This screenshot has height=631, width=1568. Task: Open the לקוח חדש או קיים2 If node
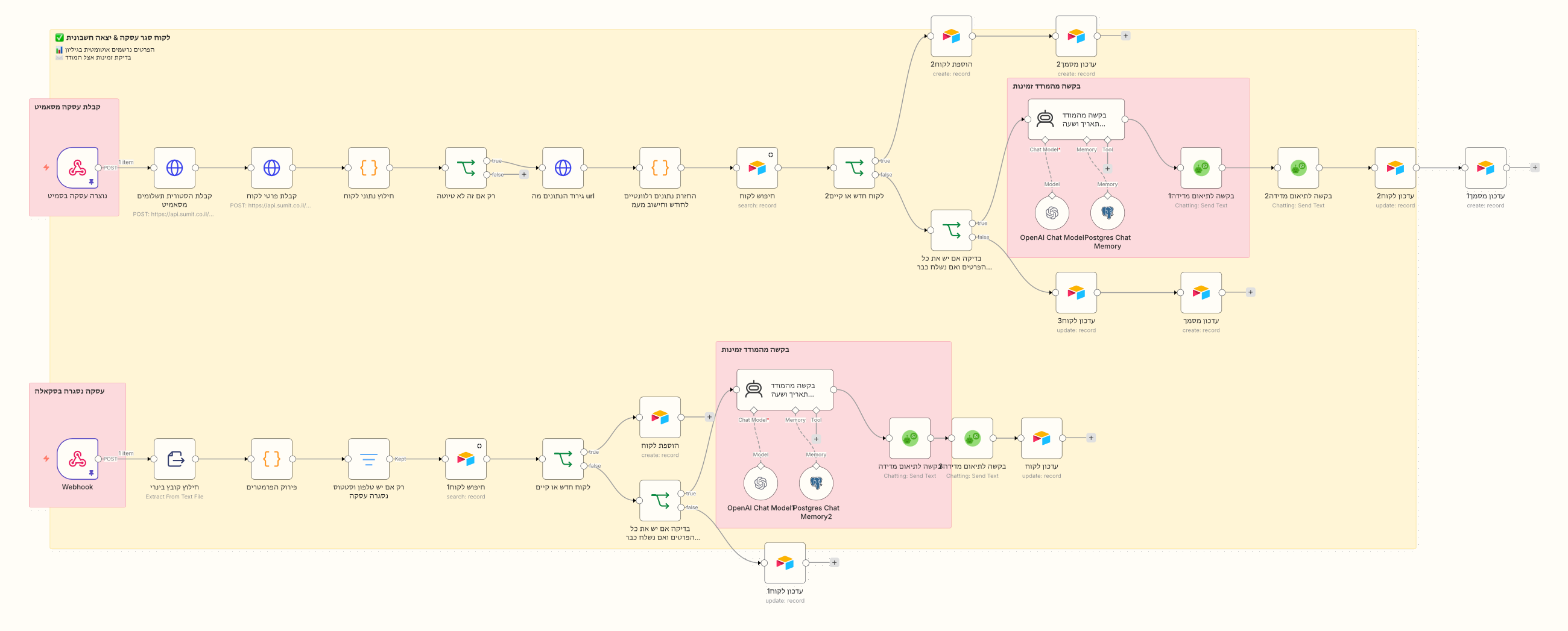coord(854,168)
